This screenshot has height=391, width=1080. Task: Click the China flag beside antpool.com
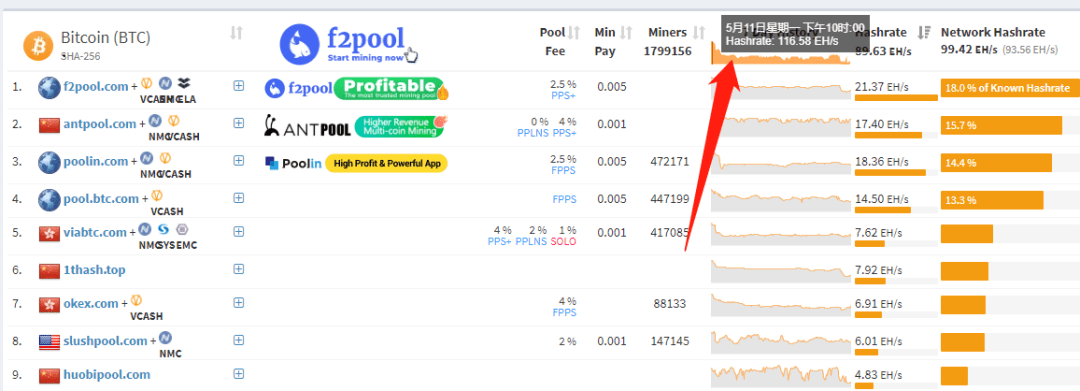click(x=50, y=125)
